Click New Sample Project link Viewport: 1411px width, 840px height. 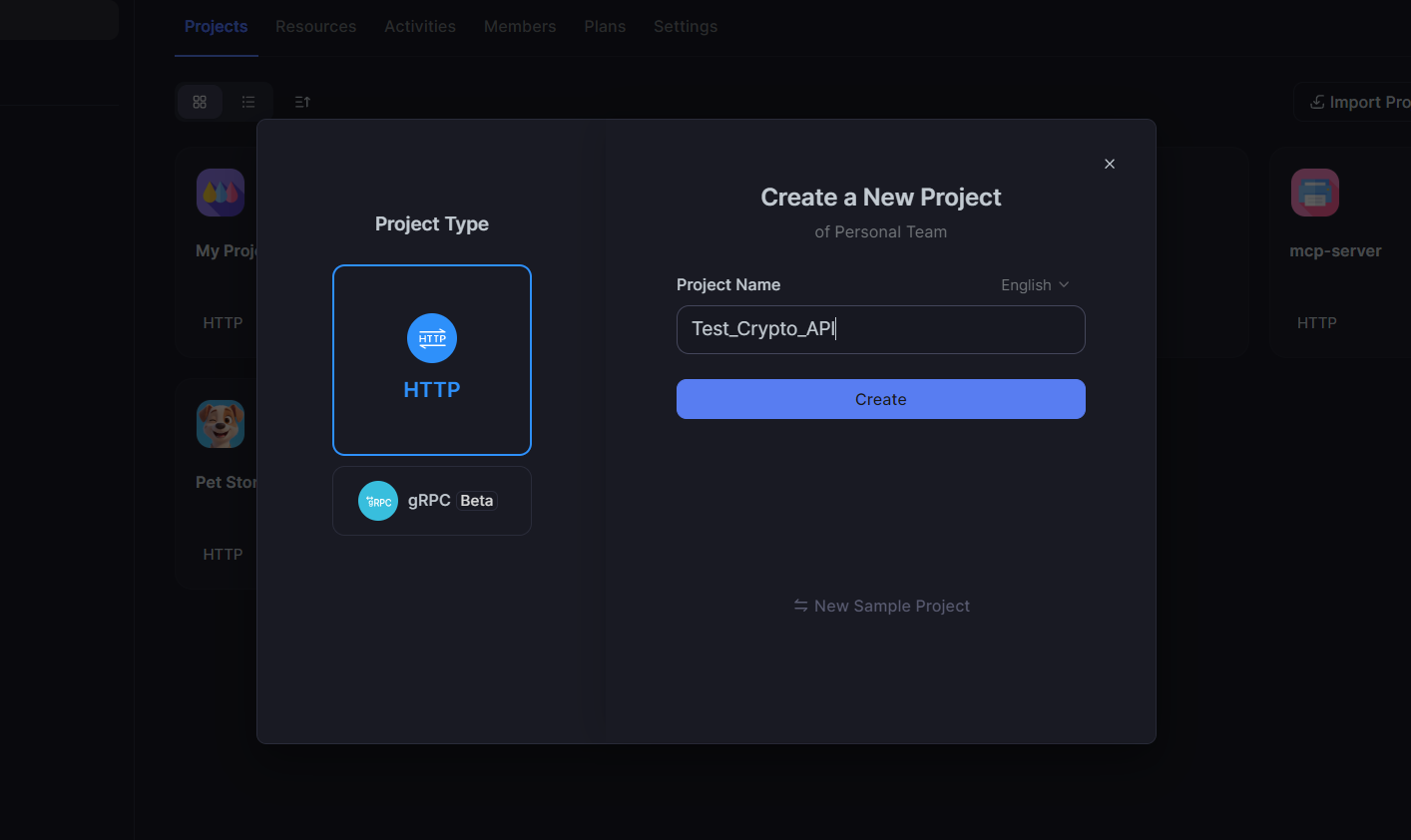click(x=880, y=606)
